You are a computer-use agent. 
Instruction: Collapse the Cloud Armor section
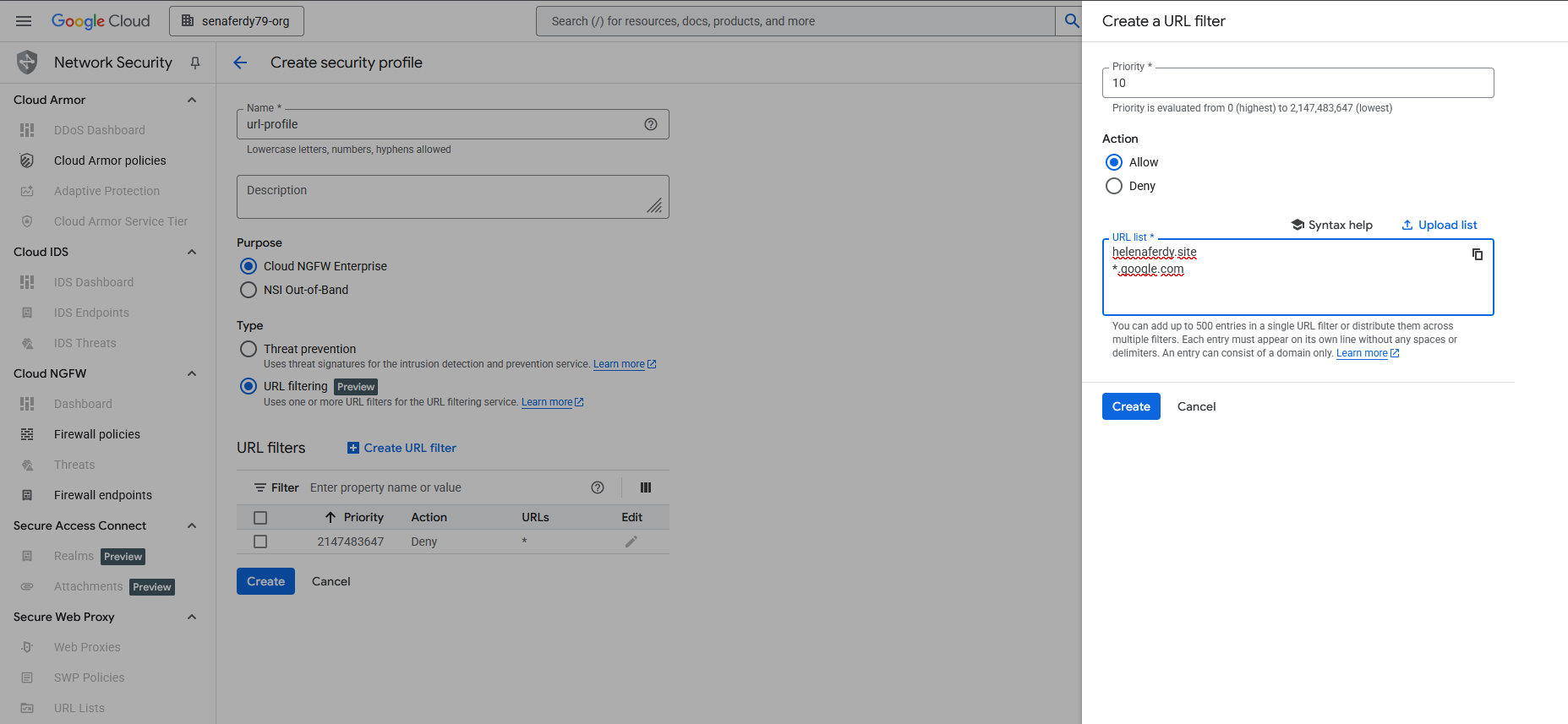192,100
